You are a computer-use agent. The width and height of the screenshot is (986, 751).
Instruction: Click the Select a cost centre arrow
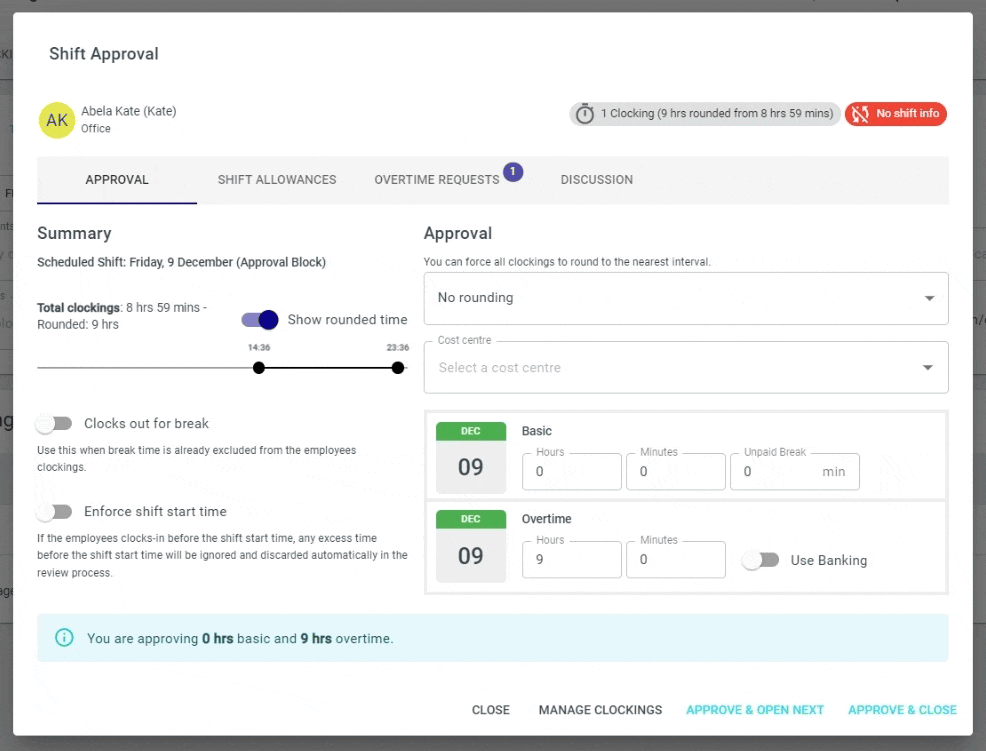pos(928,367)
